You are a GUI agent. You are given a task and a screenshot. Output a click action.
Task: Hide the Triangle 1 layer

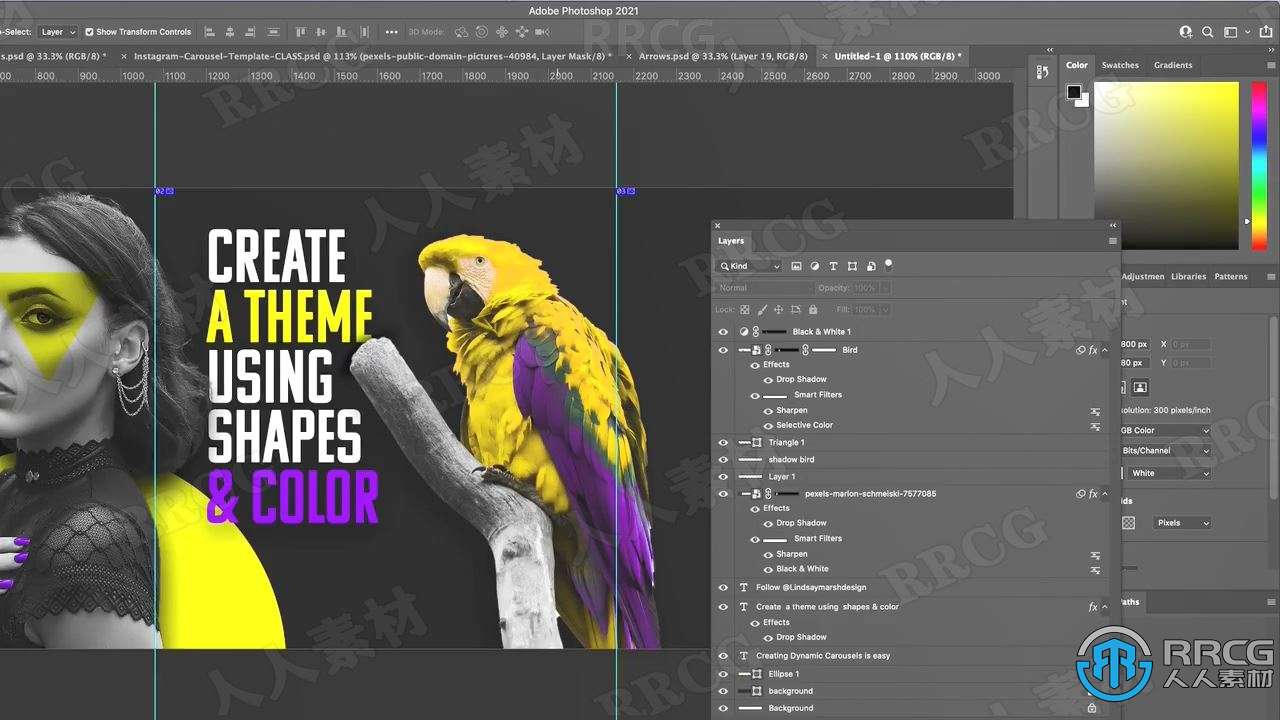click(723, 442)
